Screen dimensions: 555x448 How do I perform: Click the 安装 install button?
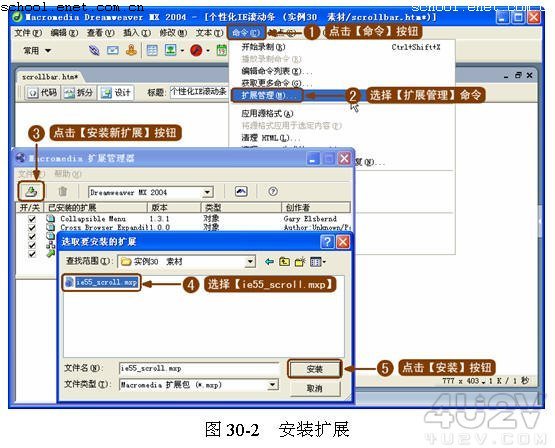point(315,369)
